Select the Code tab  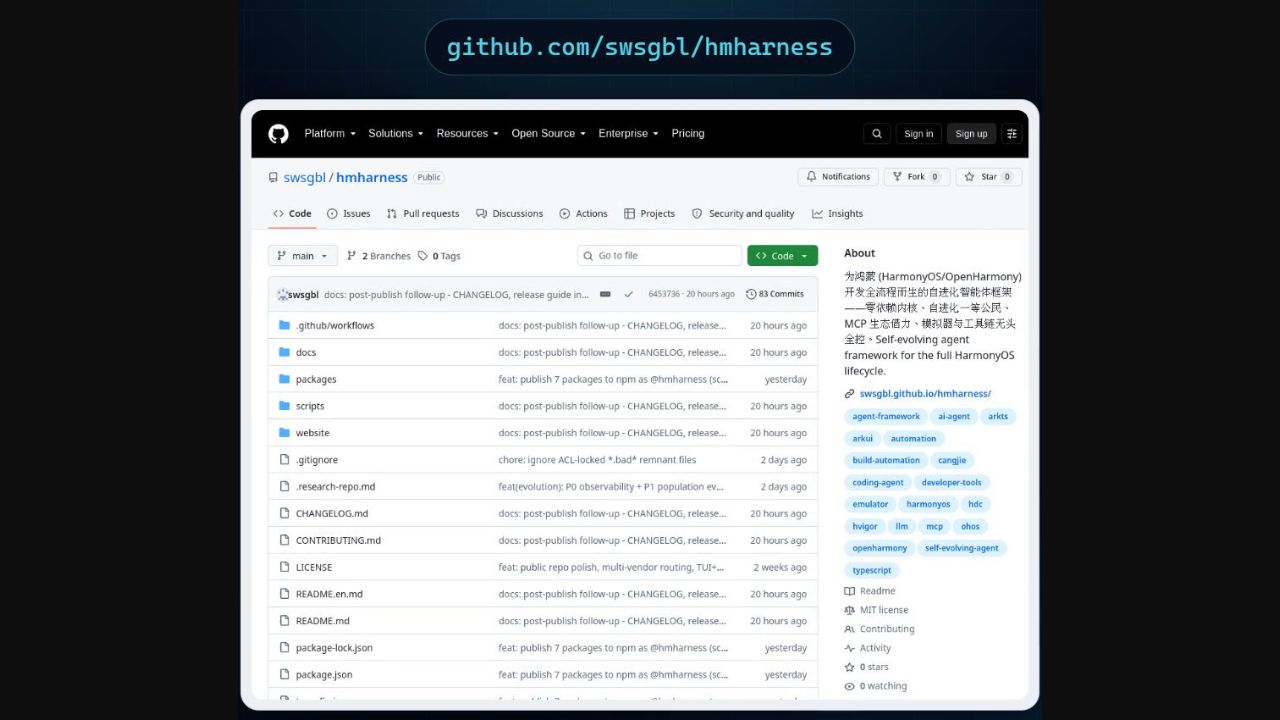coord(292,214)
